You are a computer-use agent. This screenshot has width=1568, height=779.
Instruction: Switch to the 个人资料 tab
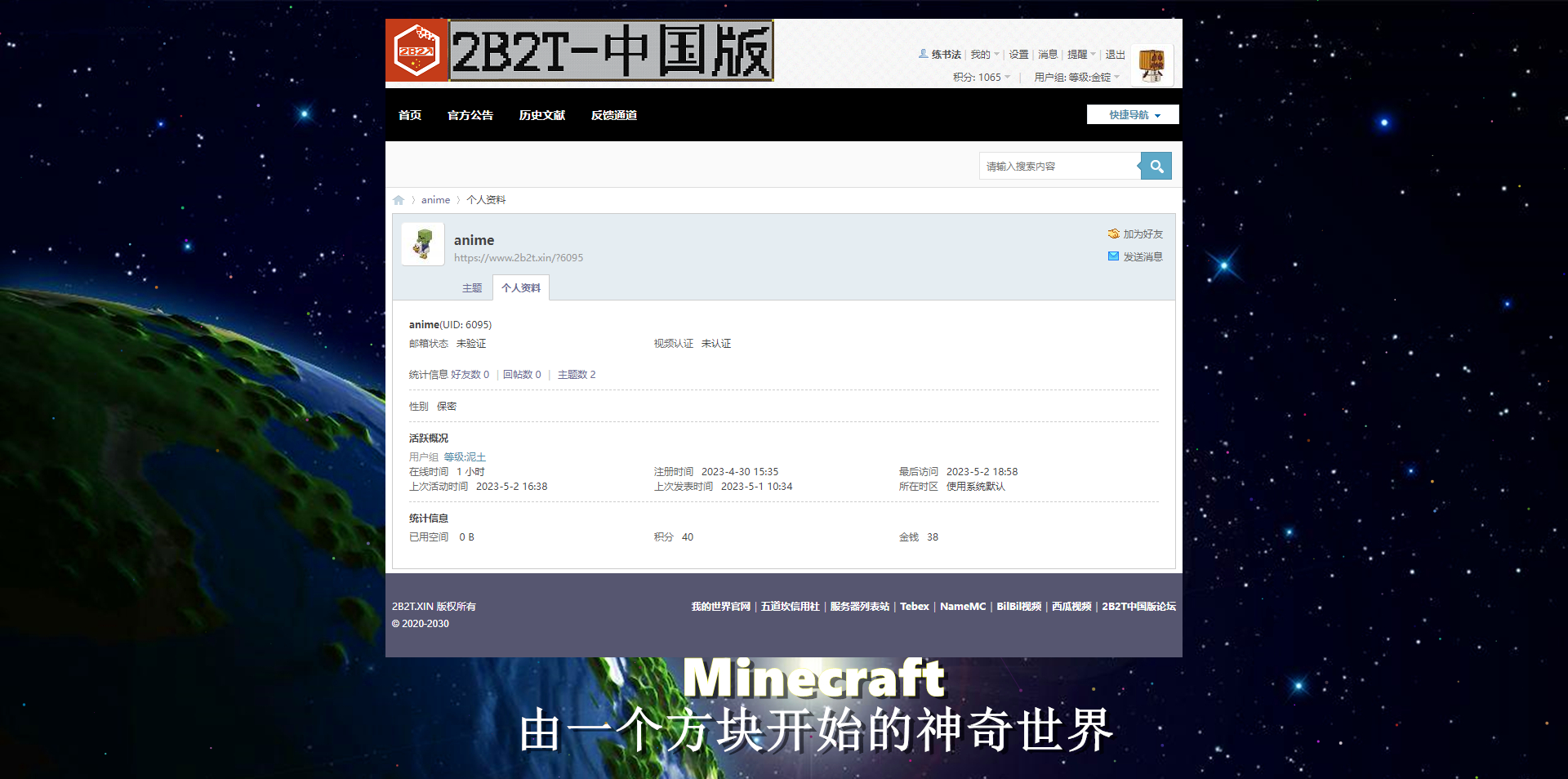[x=521, y=288]
